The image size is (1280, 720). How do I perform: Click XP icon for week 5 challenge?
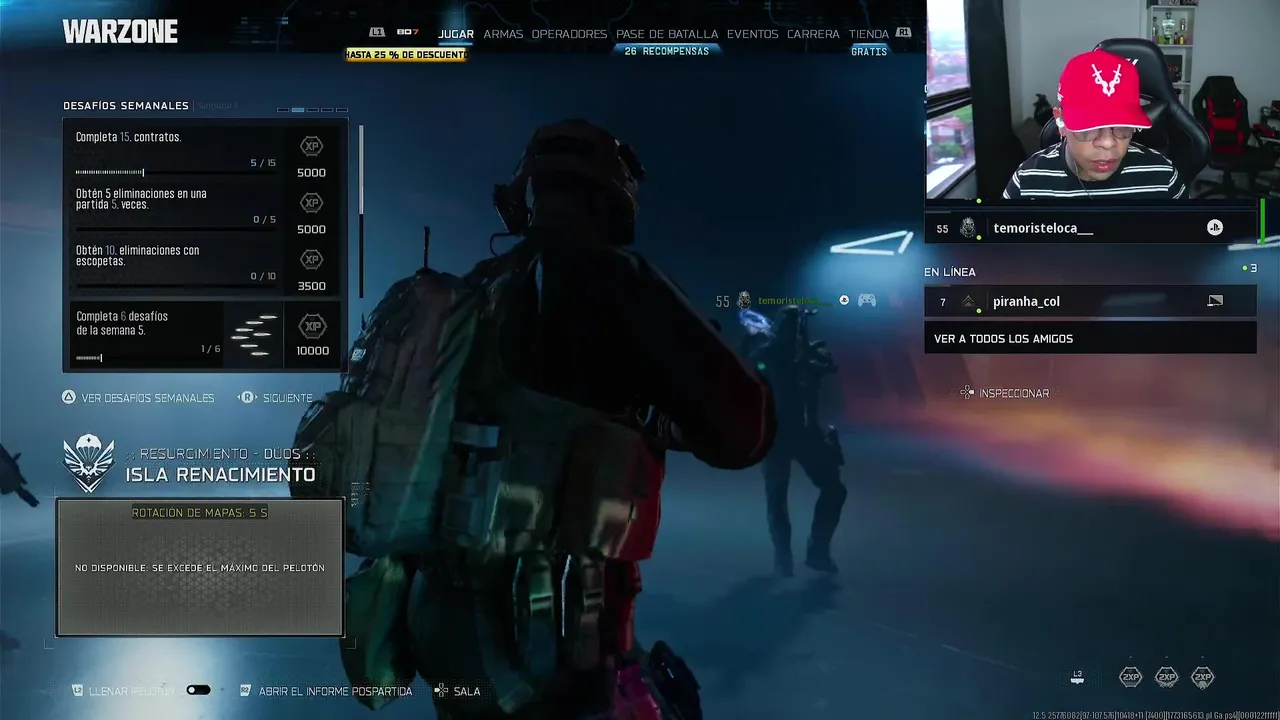pos(313,326)
